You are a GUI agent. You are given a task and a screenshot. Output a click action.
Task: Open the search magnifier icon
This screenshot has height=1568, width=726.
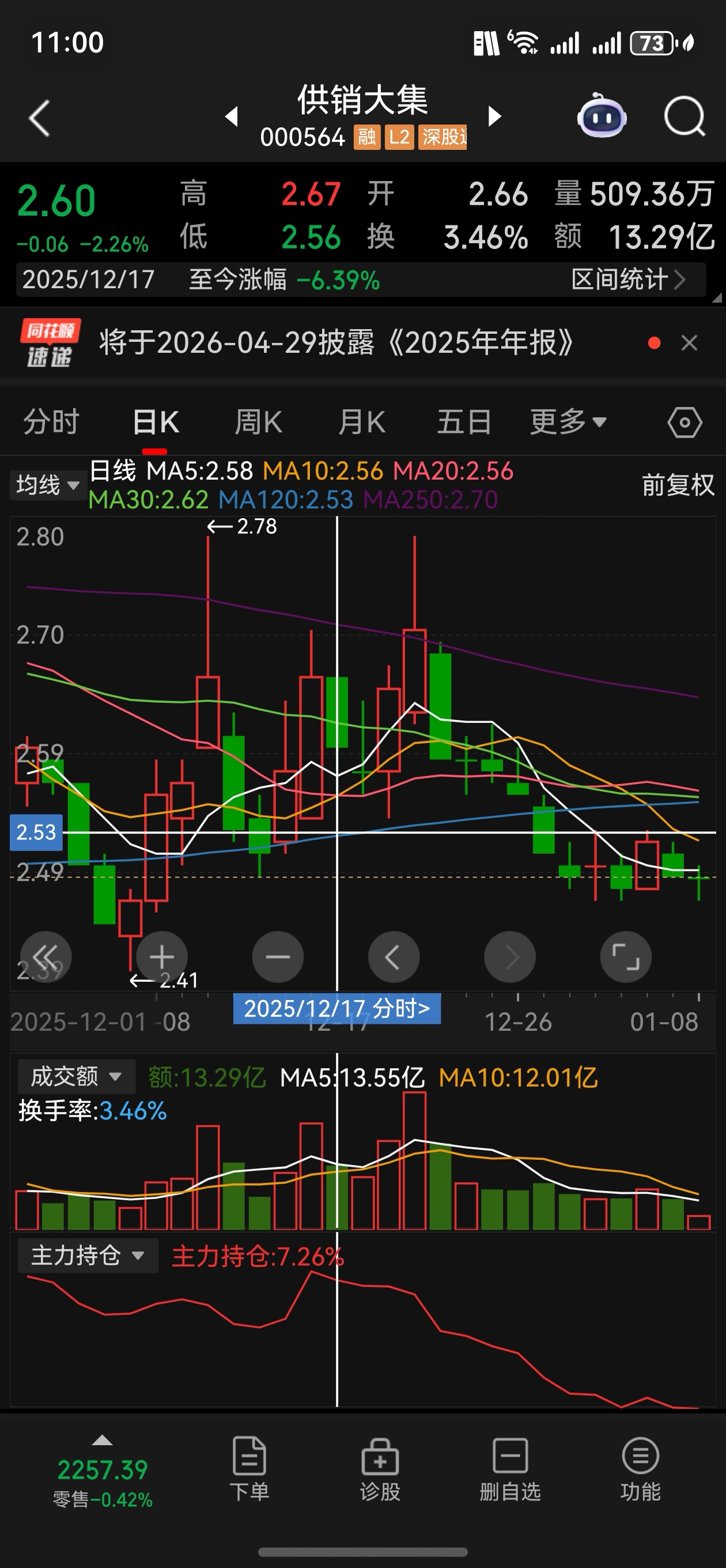pyautogui.click(x=685, y=116)
